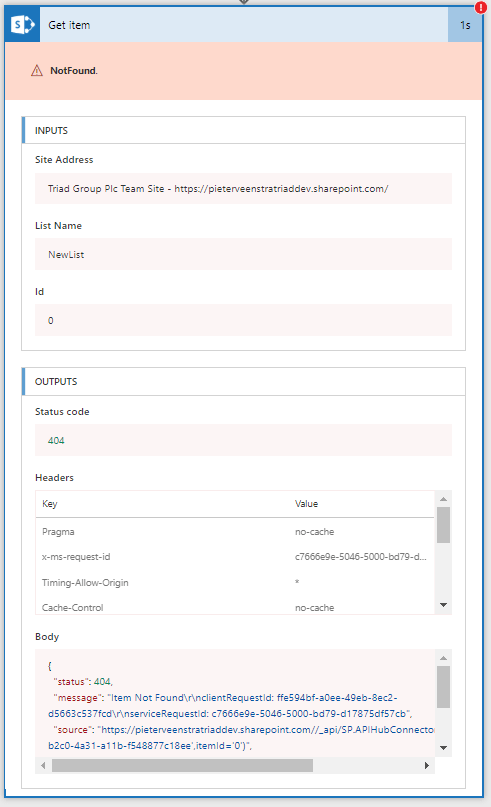Click the Headers table scroll up arrow
This screenshot has height=807, width=491.
[444, 499]
